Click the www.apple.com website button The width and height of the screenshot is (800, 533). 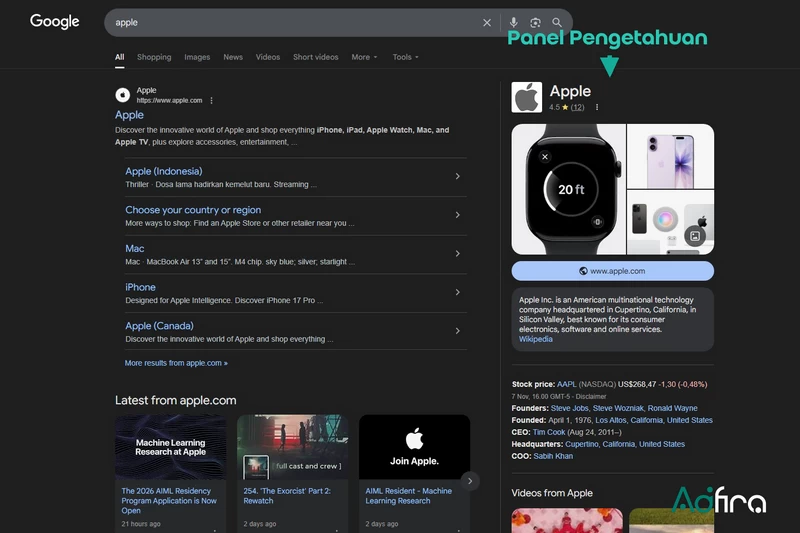click(x=613, y=271)
